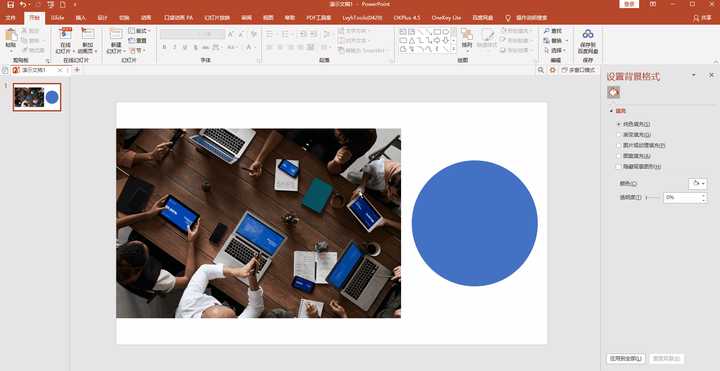
Task: Switch to the Insert (插入) tab
Action: (81, 18)
